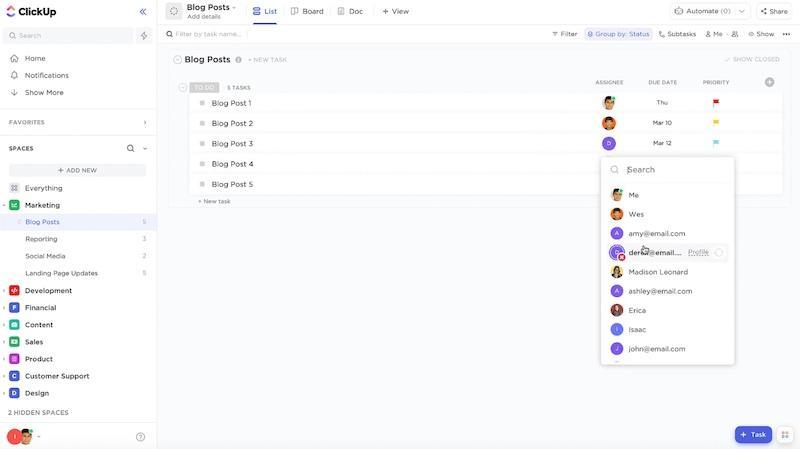Open Profile link for derek@email
The width and height of the screenshot is (800, 449).
698,253
